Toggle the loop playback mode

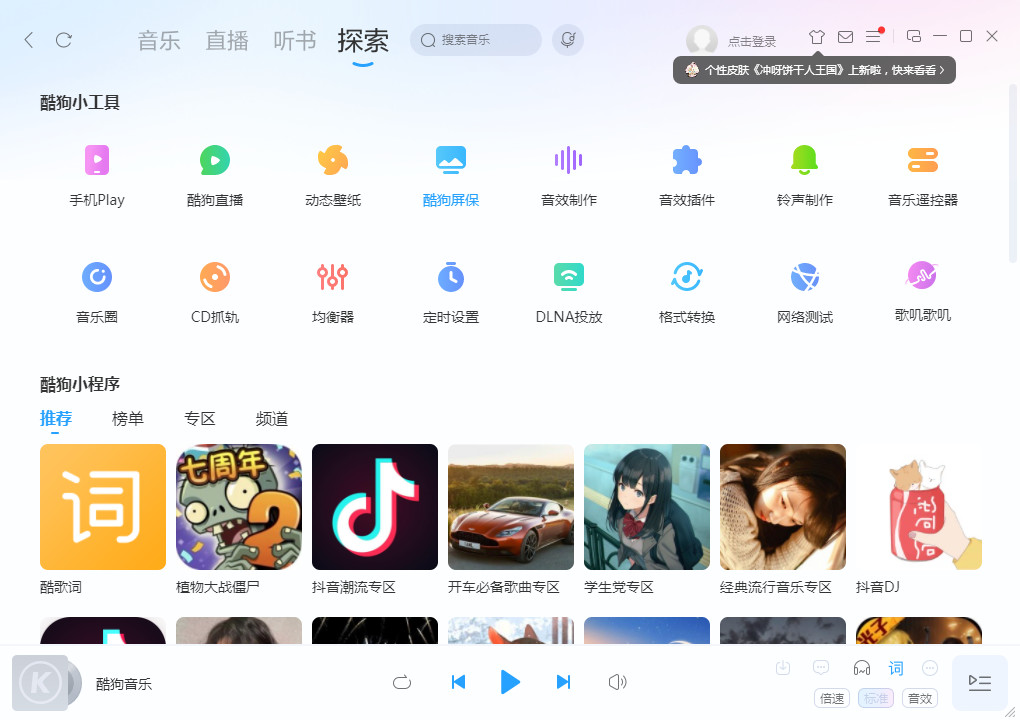click(x=402, y=682)
